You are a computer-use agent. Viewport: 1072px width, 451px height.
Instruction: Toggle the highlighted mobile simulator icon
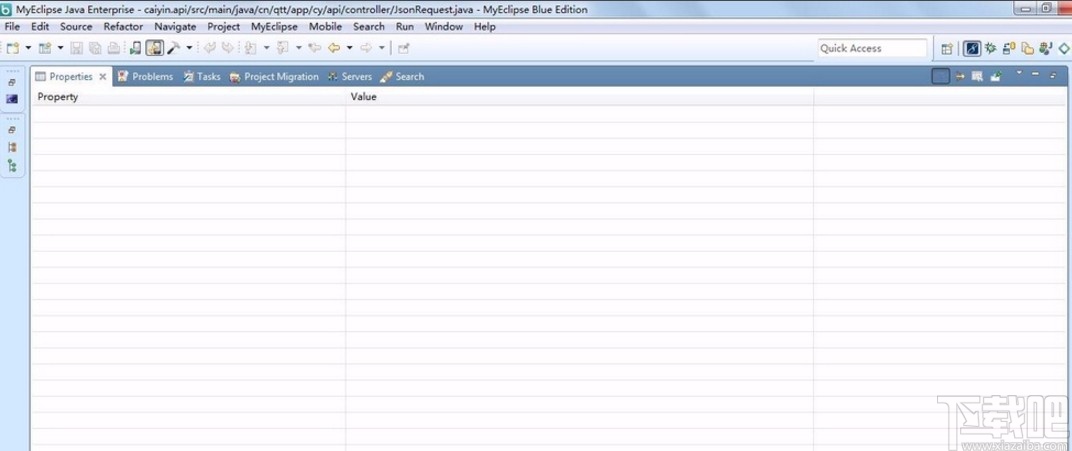[x=155, y=48]
